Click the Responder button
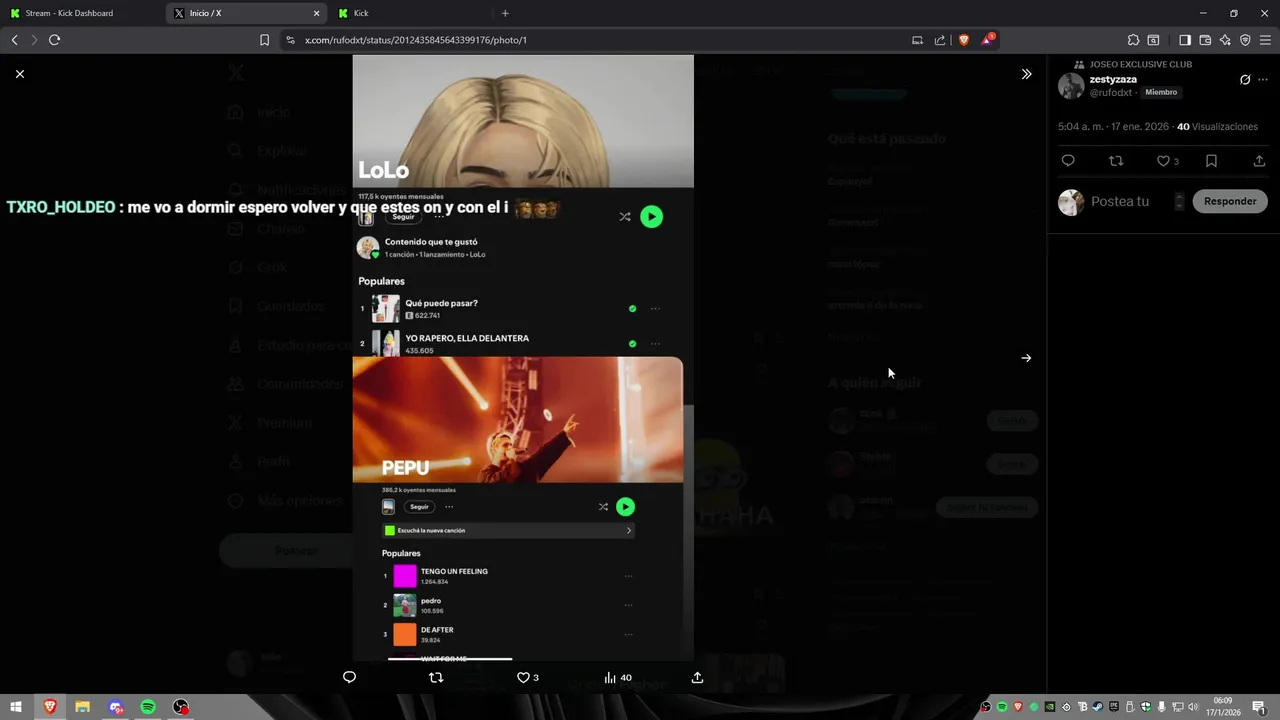This screenshot has height=720, width=1280. point(1230,201)
